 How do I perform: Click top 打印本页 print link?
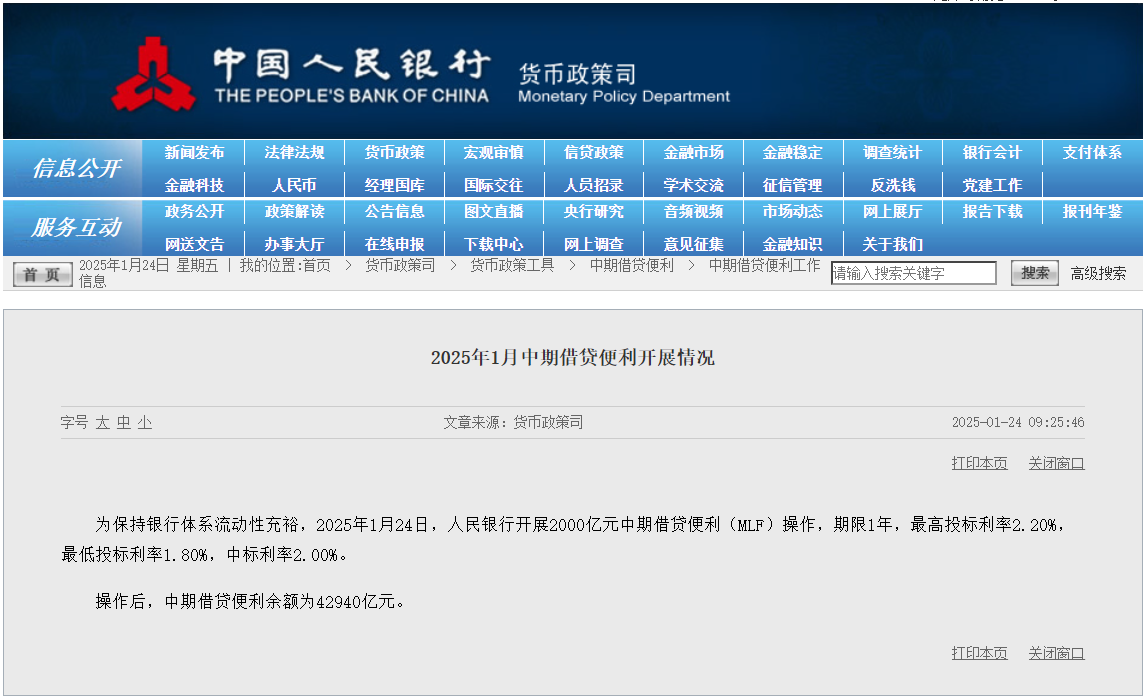click(x=979, y=464)
